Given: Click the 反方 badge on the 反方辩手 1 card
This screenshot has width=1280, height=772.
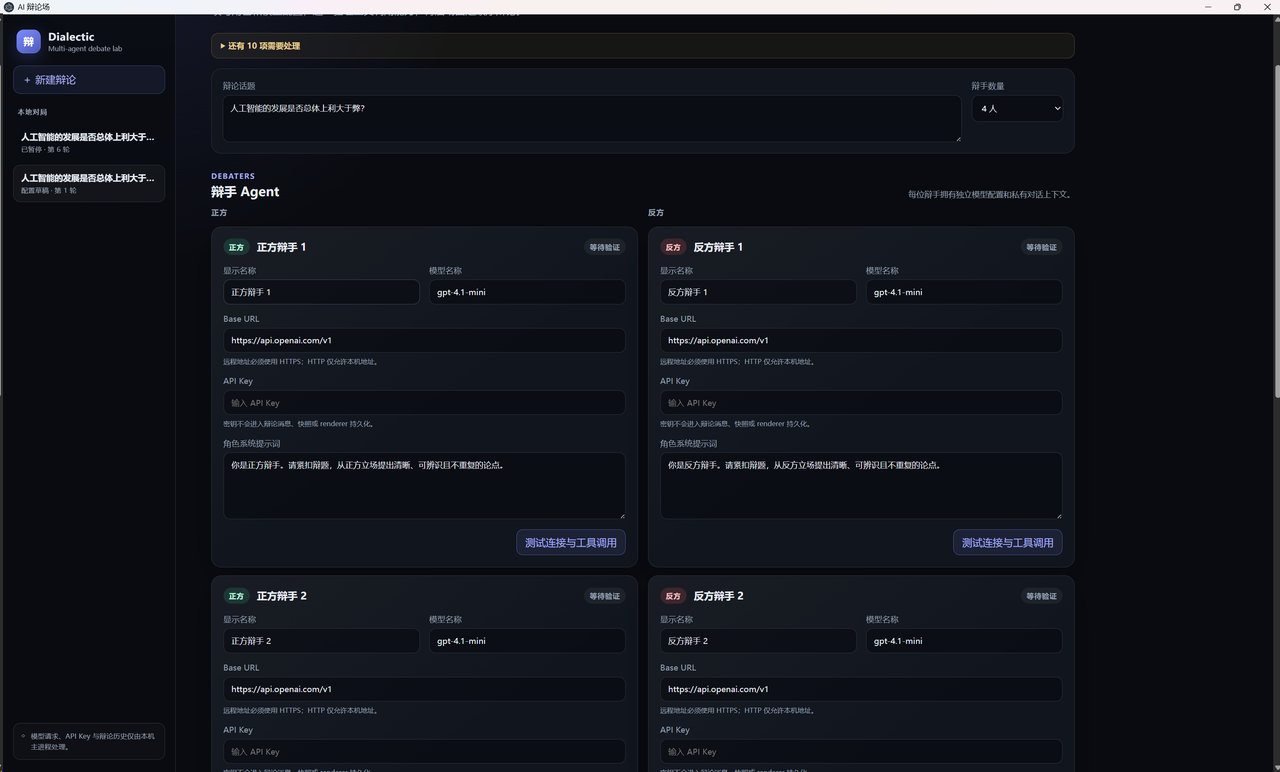Looking at the screenshot, I should click(673, 247).
